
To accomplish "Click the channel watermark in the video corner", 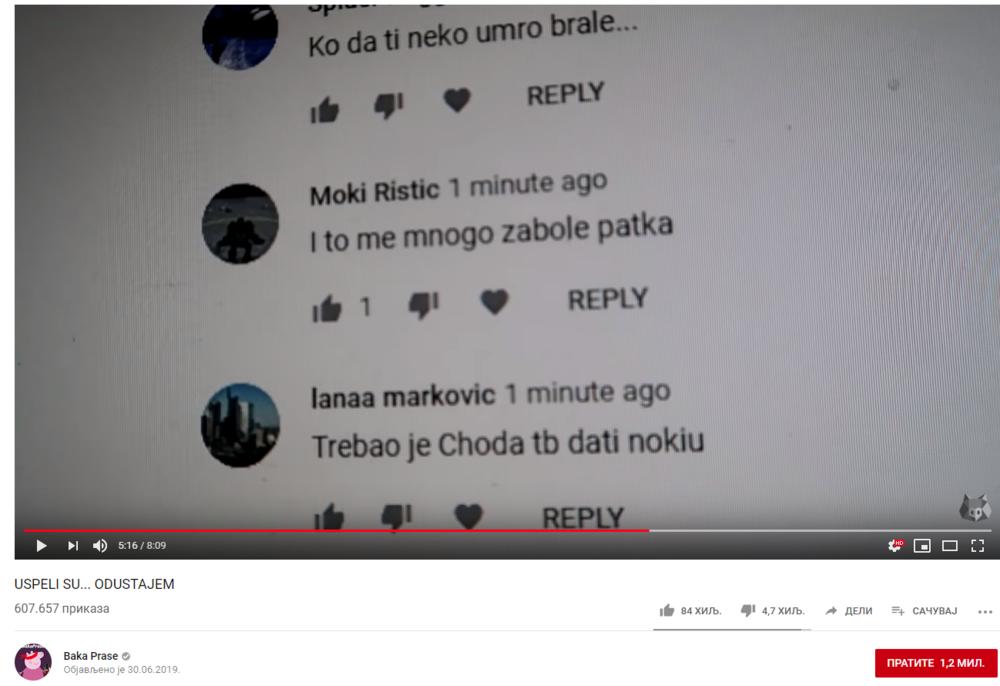I will click(974, 507).
